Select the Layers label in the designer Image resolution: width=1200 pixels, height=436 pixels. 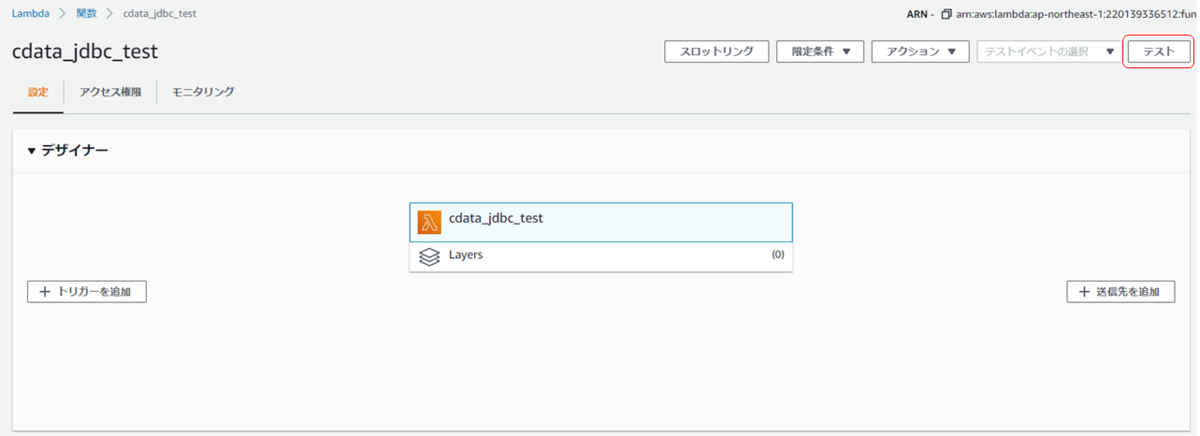point(466,255)
